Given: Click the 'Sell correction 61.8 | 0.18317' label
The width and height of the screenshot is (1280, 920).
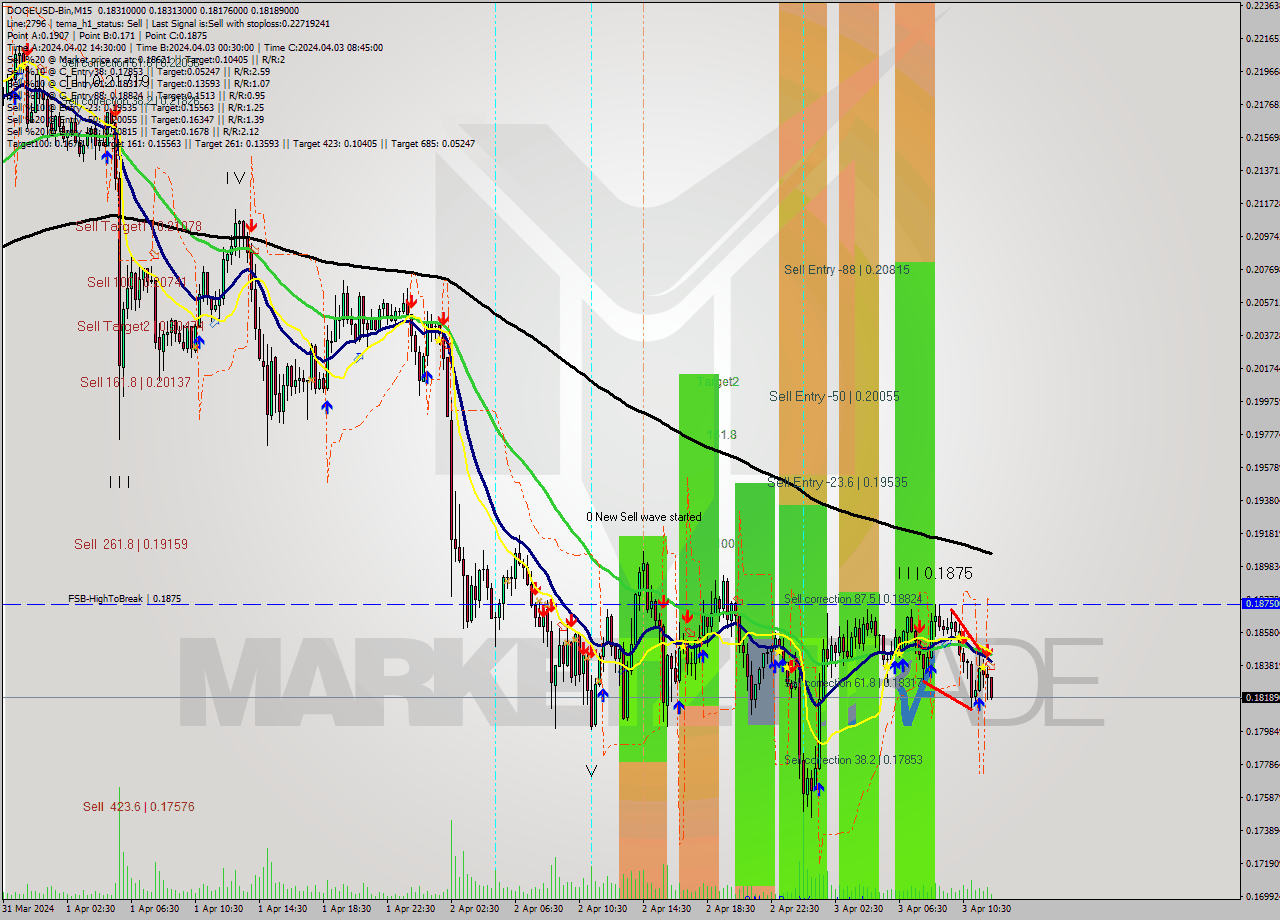Looking at the screenshot, I should pyautogui.click(x=853, y=682).
